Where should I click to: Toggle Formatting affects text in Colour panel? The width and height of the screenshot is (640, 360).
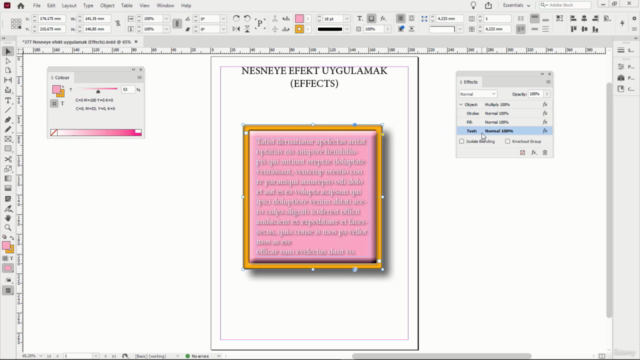(x=62, y=104)
